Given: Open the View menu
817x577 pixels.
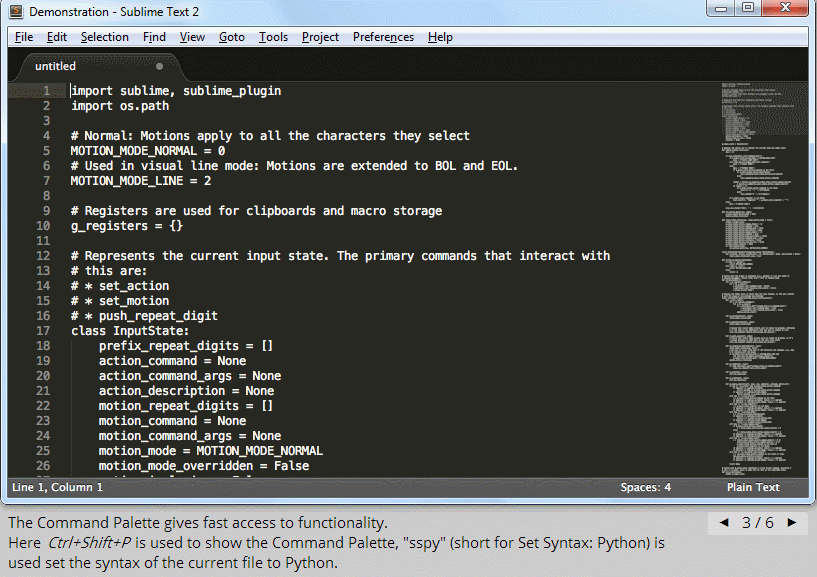Looking at the screenshot, I should (192, 37).
